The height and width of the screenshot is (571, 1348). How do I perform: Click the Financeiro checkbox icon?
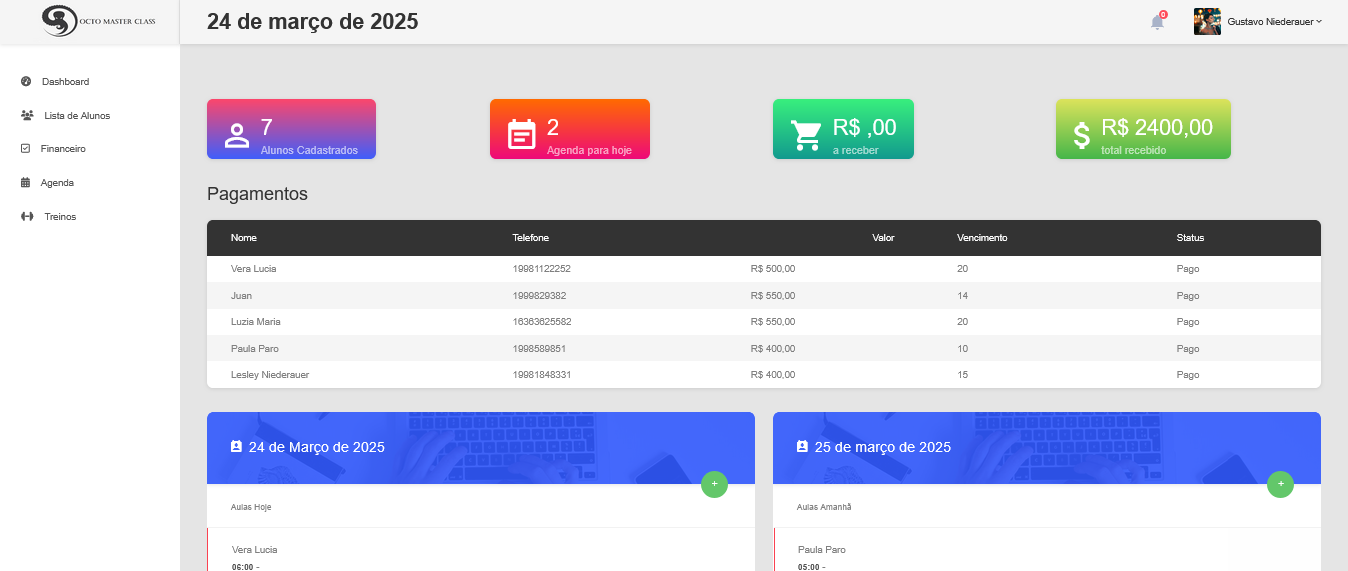(x=26, y=148)
